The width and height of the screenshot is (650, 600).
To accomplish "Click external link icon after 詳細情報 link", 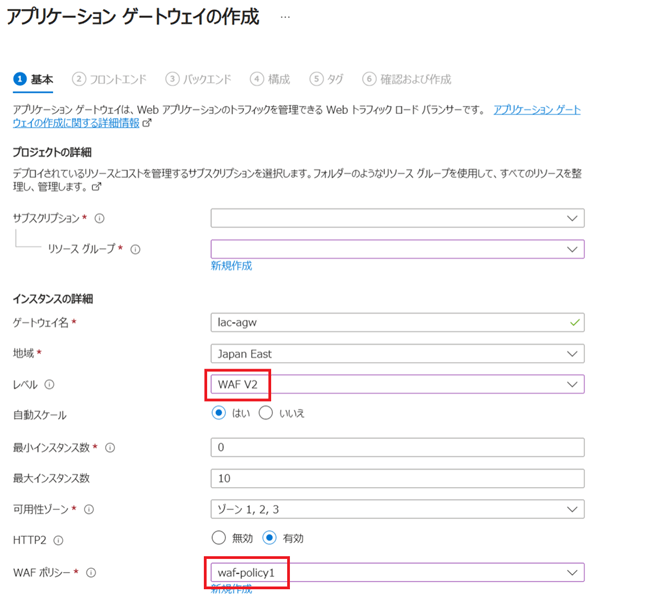I will [147, 123].
